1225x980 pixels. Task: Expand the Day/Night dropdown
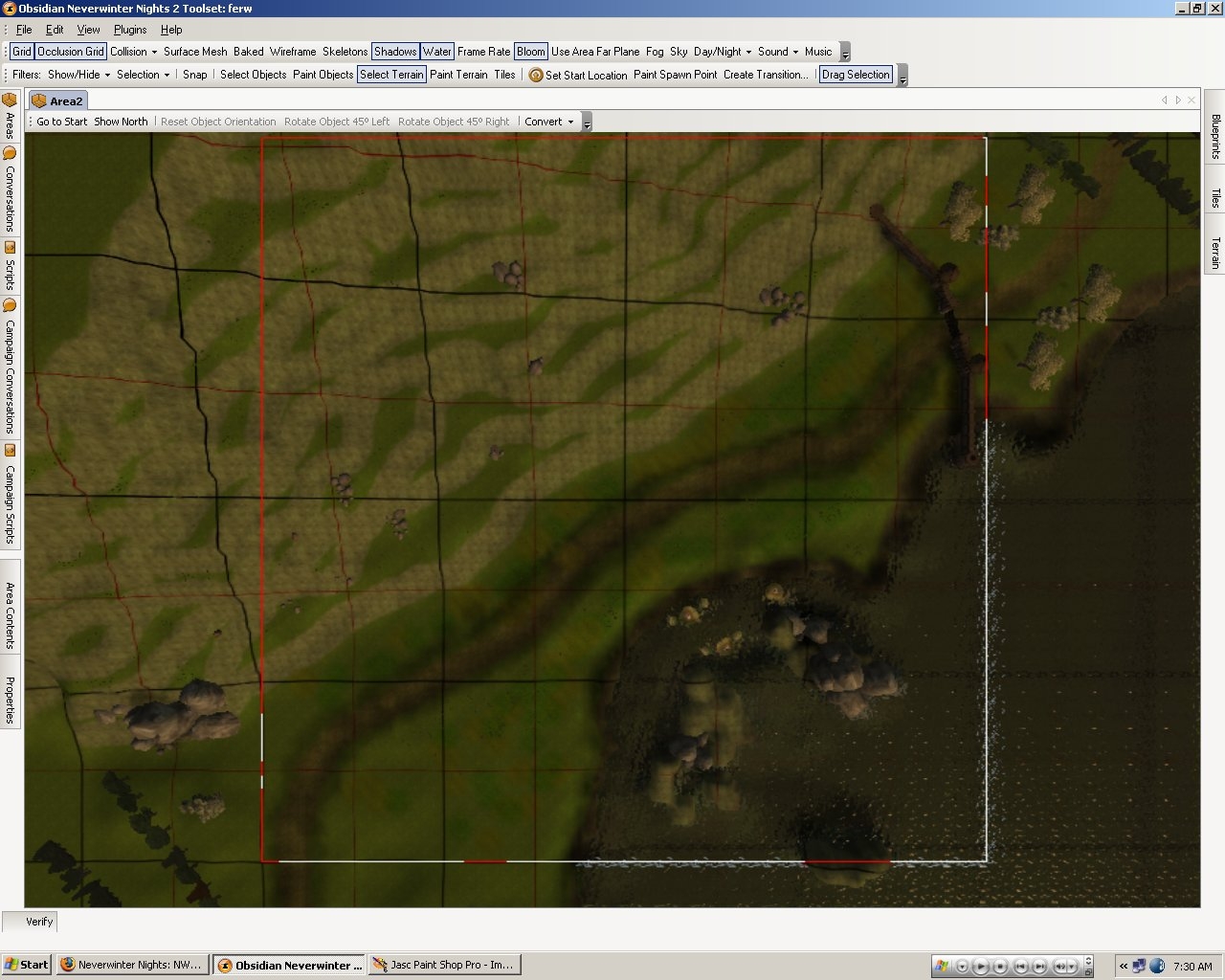pyautogui.click(x=723, y=52)
